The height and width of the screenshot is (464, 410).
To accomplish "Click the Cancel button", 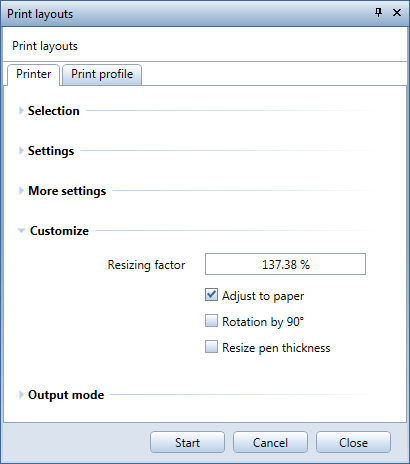I will (270, 442).
